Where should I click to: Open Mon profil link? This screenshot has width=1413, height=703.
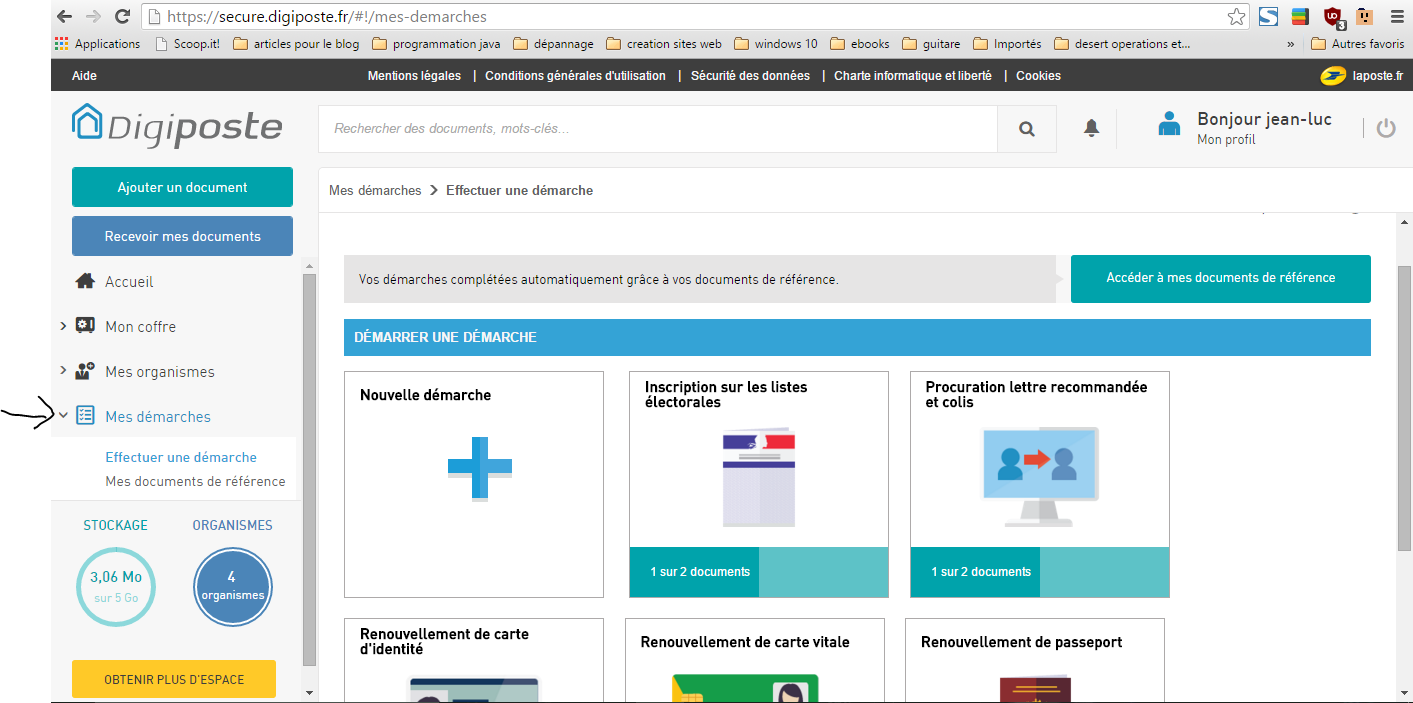point(1226,140)
